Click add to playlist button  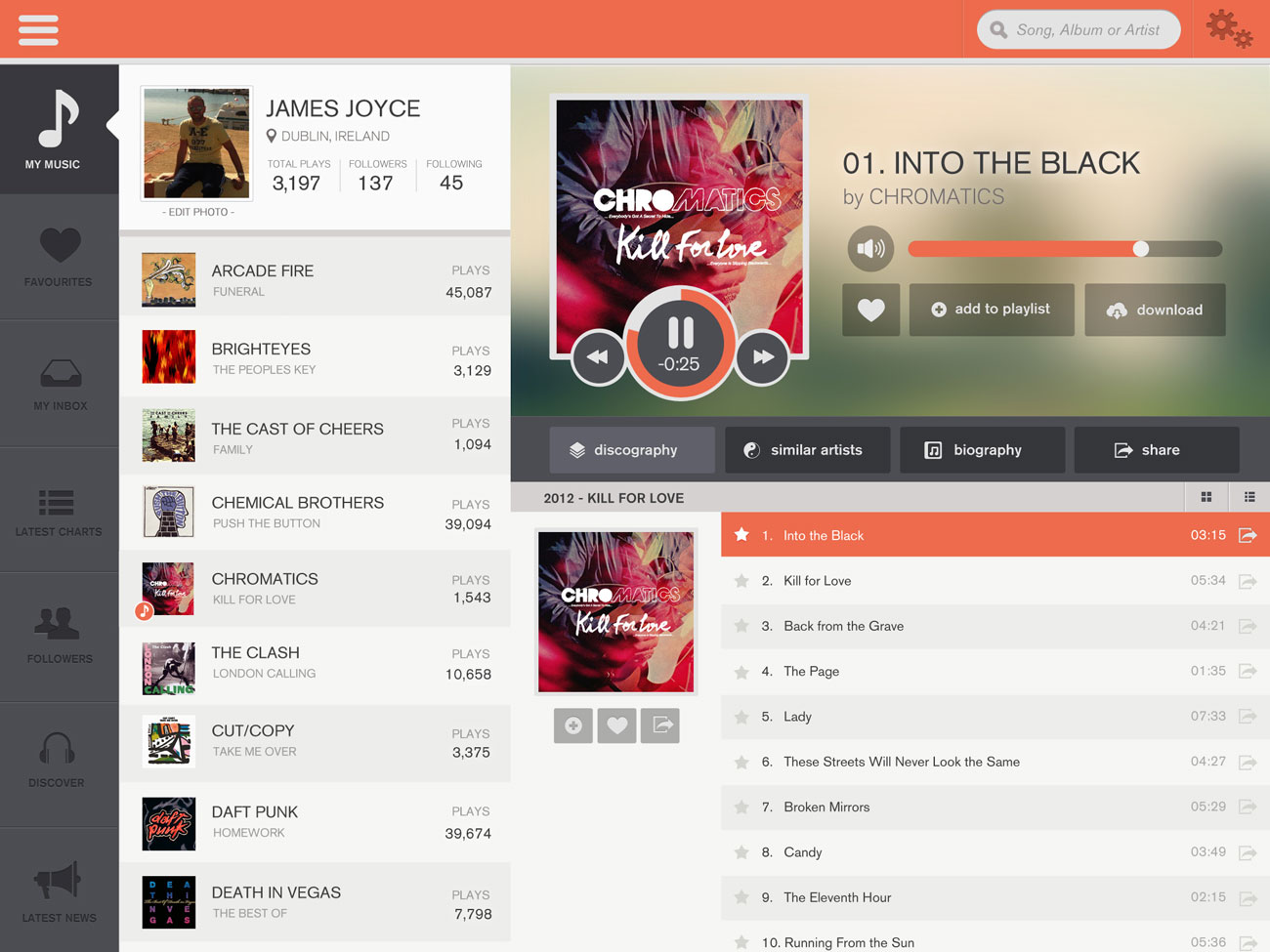coord(992,310)
